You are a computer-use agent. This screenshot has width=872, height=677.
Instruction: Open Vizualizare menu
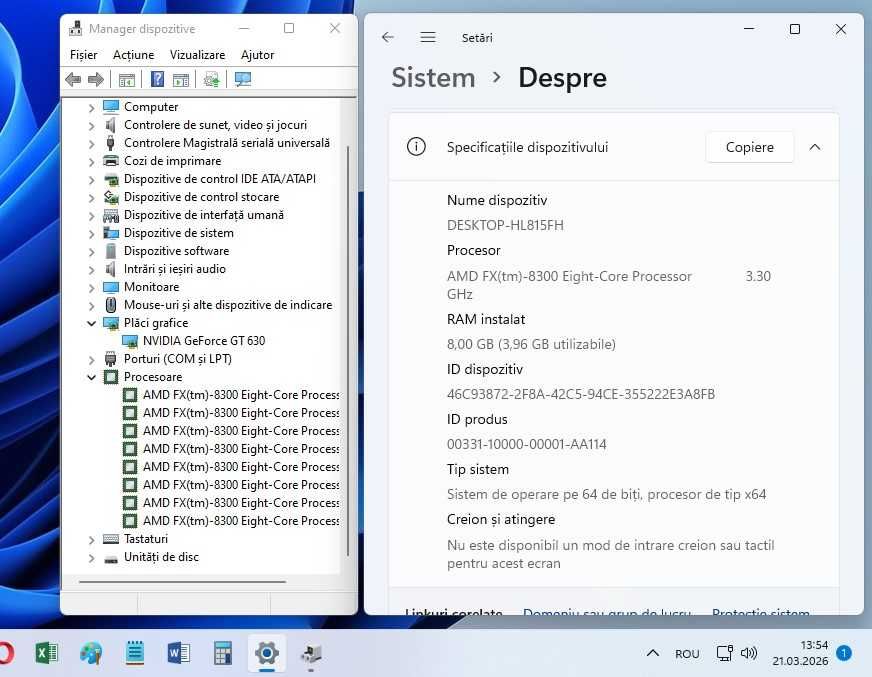pos(197,55)
